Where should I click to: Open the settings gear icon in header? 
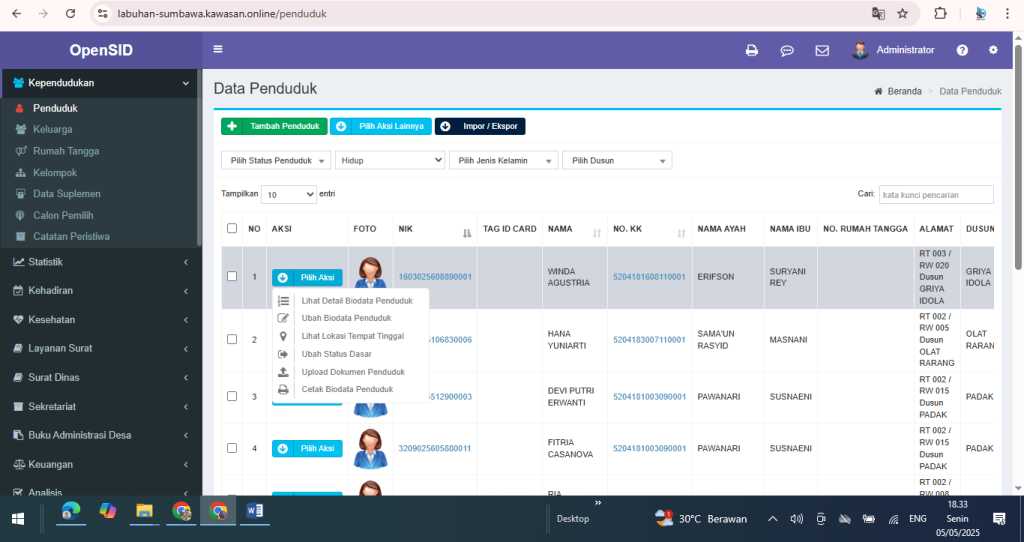click(993, 50)
